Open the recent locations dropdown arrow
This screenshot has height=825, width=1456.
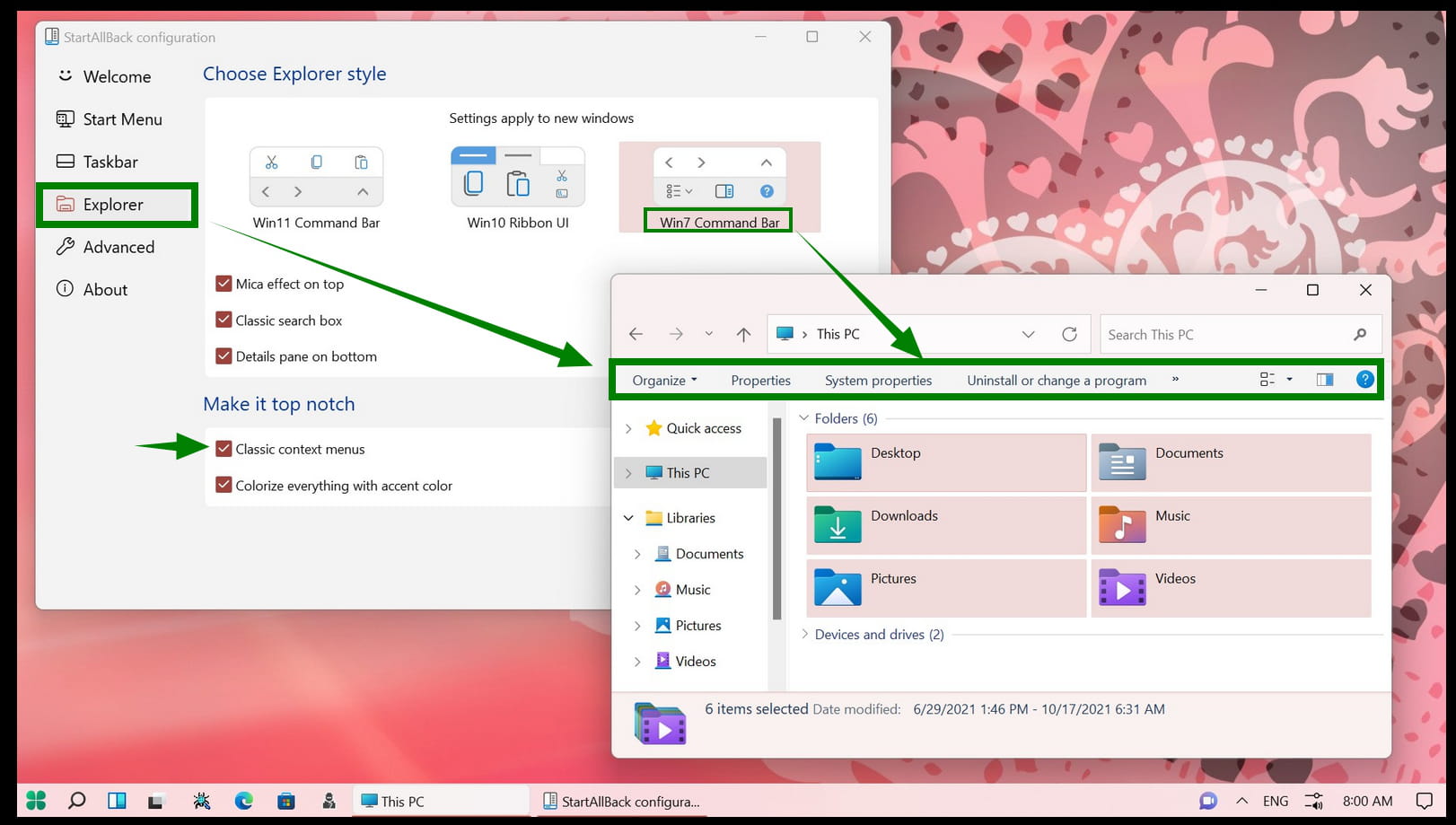click(x=708, y=334)
